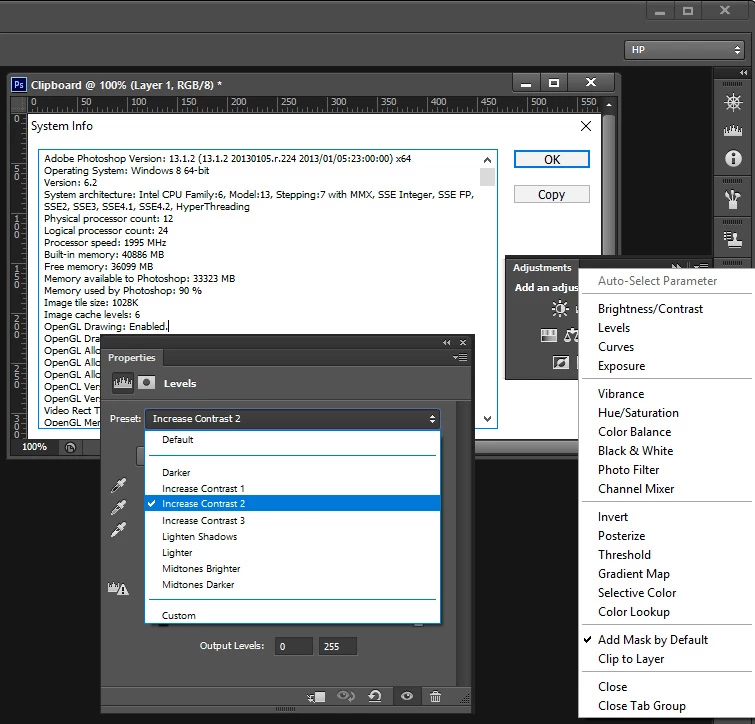Select Color Lookup in Adjustments menu
The width and height of the screenshot is (755, 724).
667,612
